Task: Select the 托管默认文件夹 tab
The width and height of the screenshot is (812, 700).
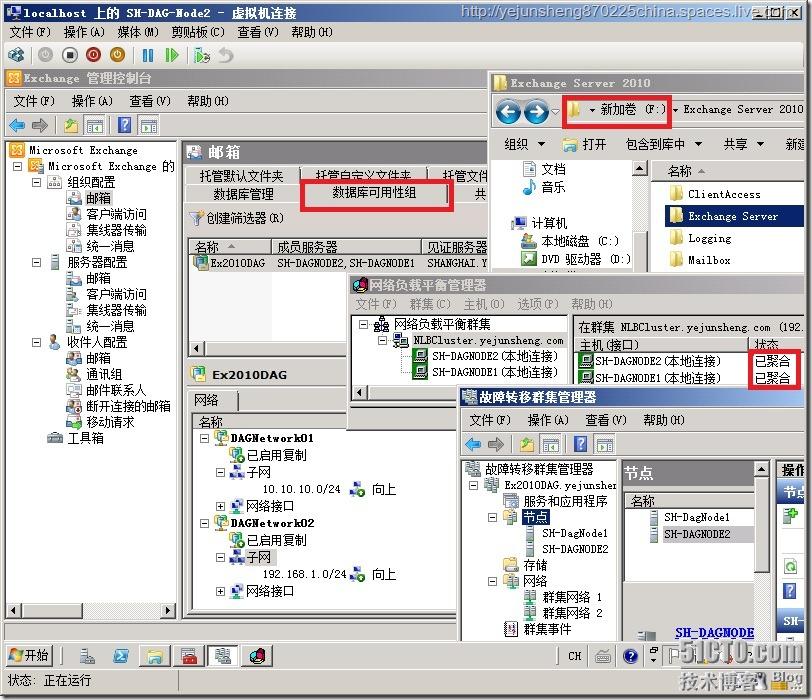Action: click(241, 176)
